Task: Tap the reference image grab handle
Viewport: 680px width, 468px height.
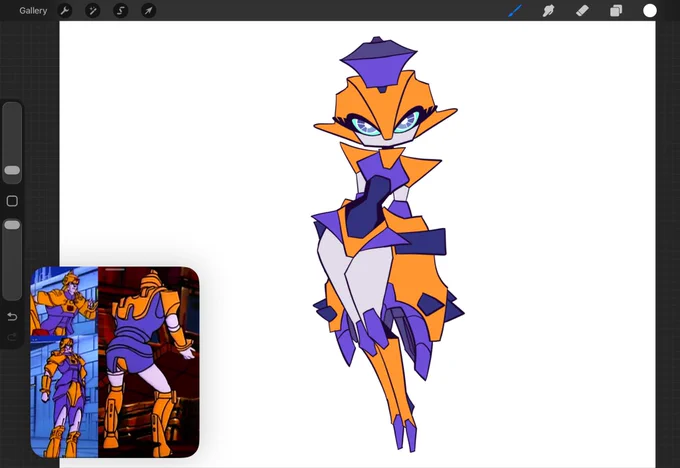Action: (x=115, y=269)
